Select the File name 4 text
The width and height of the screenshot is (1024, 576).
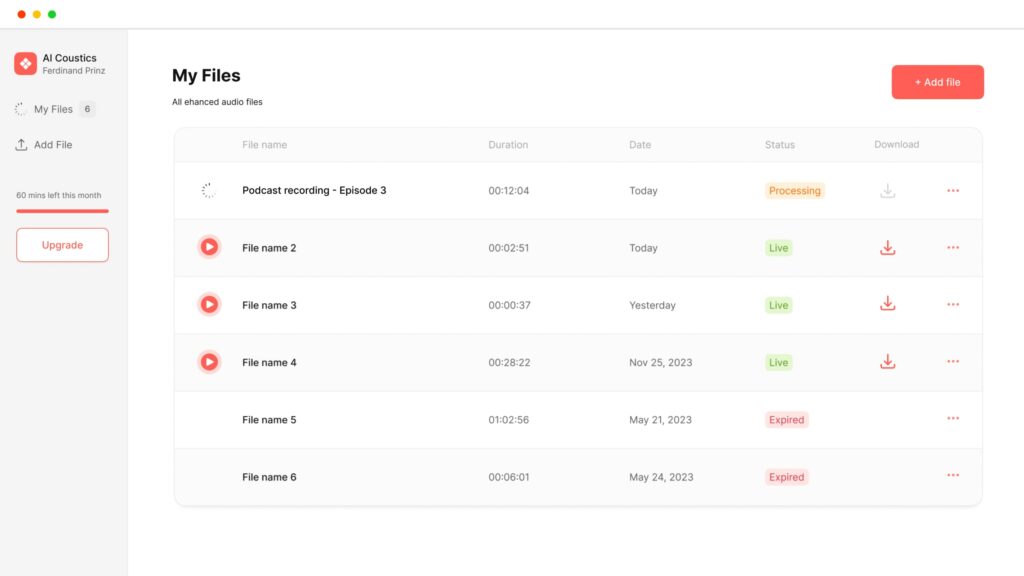[x=269, y=362]
